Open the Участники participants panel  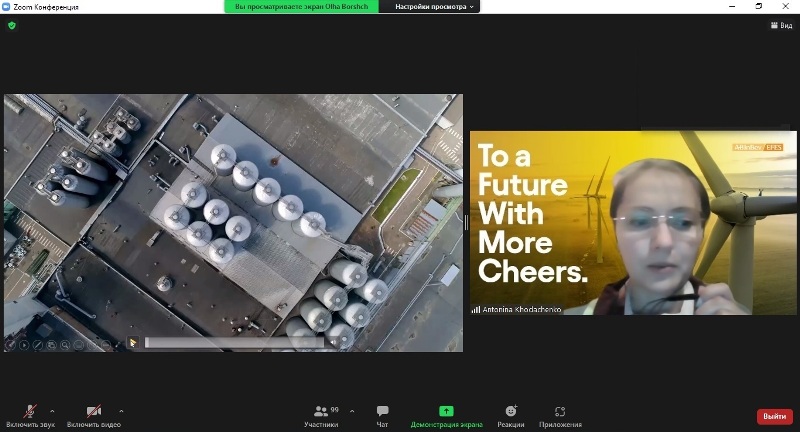[x=321, y=416]
